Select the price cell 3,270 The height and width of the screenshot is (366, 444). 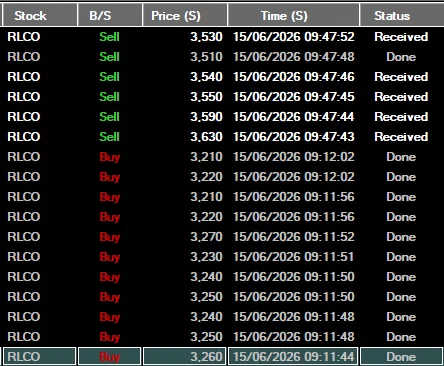tap(206, 237)
